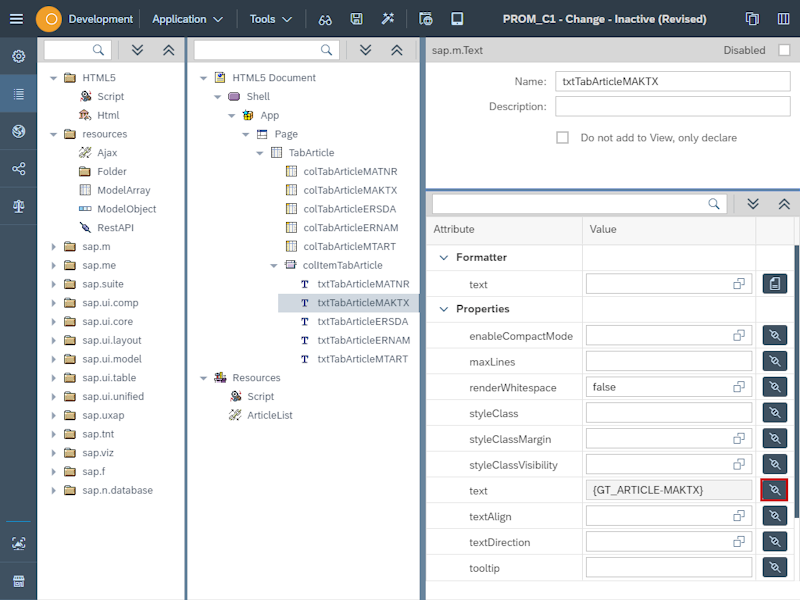Image resolution: width=800 pixels, height=600 pixels.
Task: Collapse the Formatter attribute section
Action: (442, 257)
